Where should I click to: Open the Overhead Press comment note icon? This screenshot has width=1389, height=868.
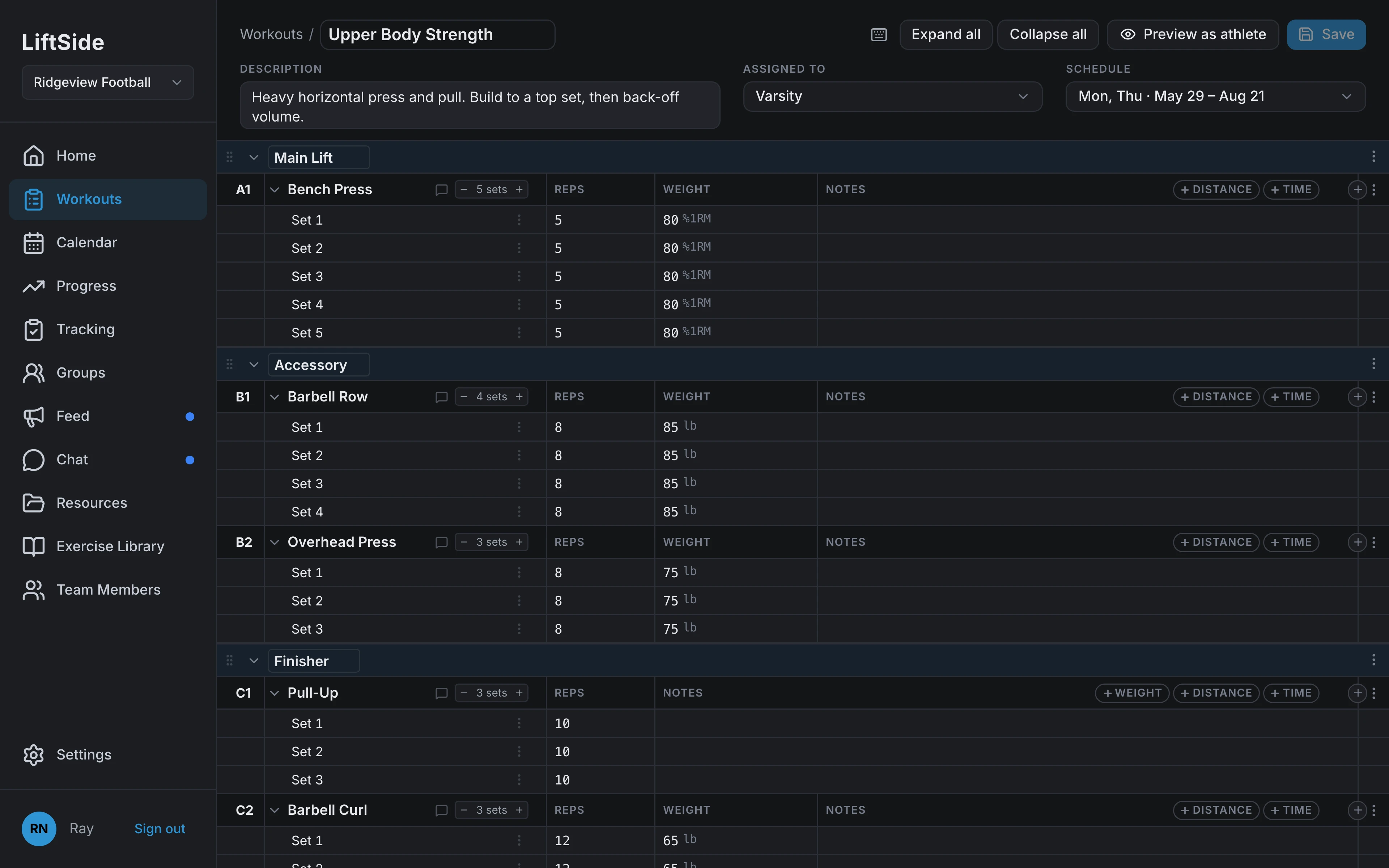[441, 542]
